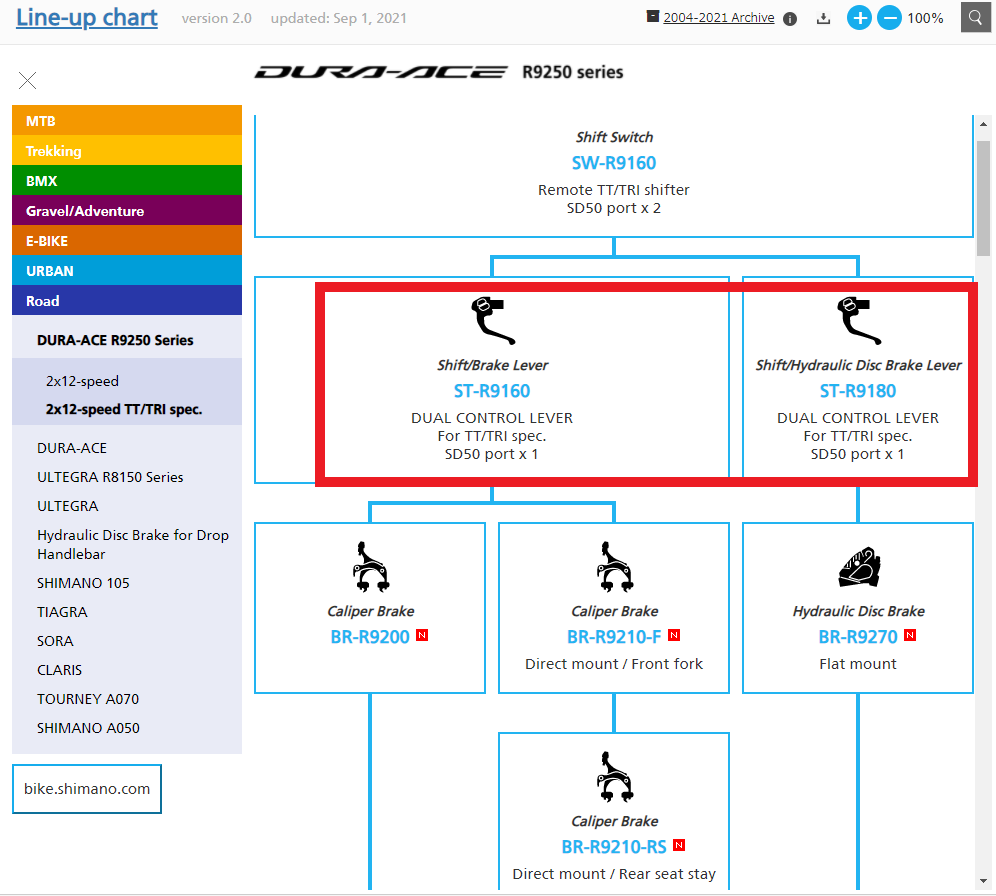Open the CLARIS entry
Screen dimensions: 996x896
[60, 671]
